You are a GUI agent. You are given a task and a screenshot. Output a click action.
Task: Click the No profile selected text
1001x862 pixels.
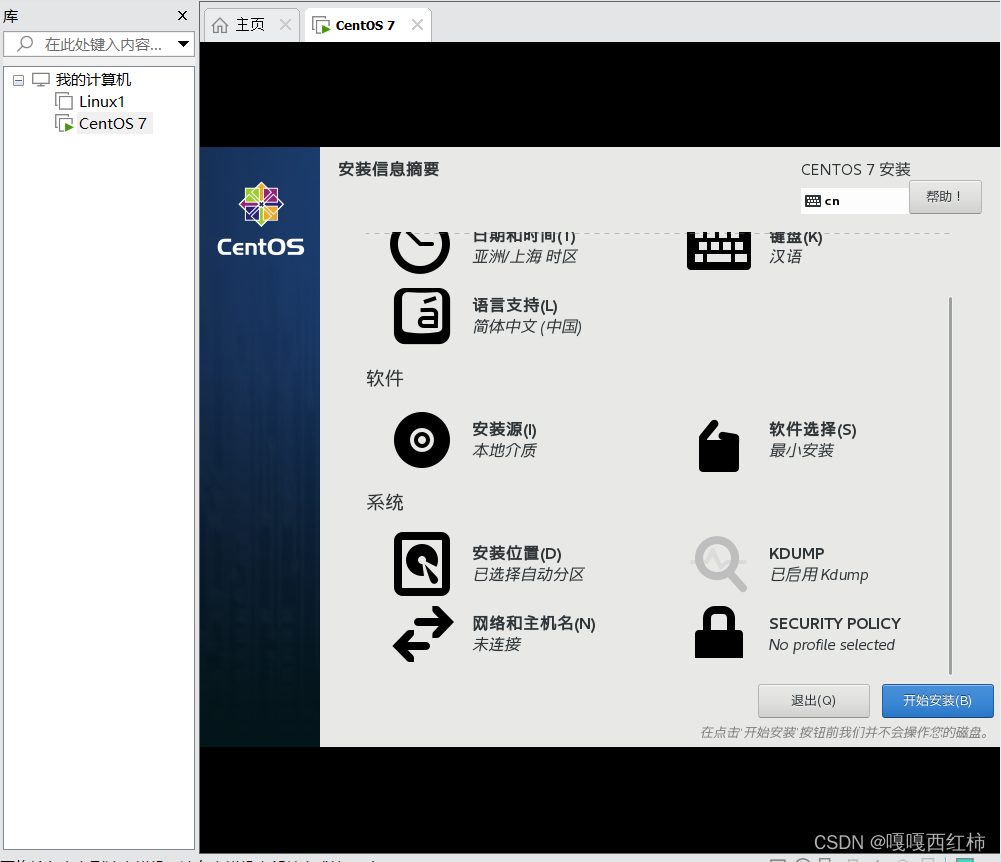[832, 645]
